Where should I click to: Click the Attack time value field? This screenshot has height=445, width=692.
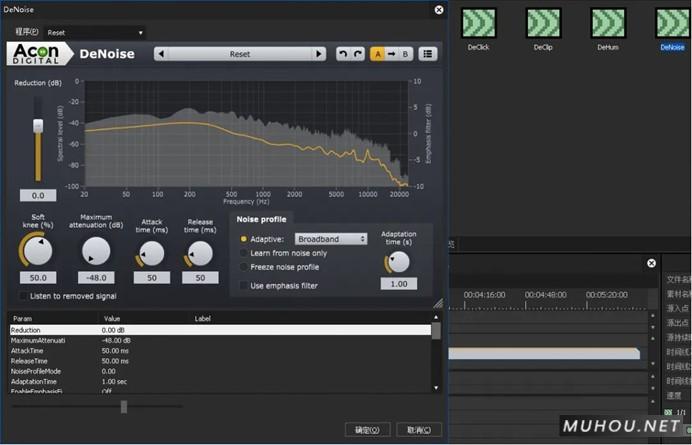click(x=152, y=278)
